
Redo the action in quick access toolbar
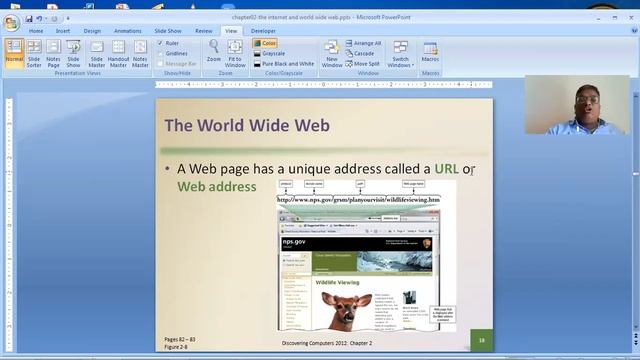click(x=54, y=19)
